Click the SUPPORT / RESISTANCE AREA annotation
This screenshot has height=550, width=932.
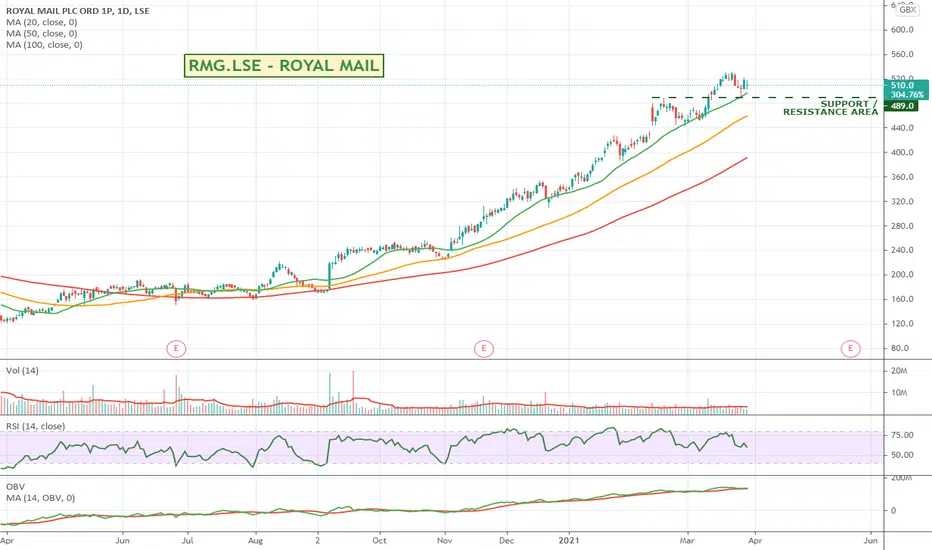(830, 108)
